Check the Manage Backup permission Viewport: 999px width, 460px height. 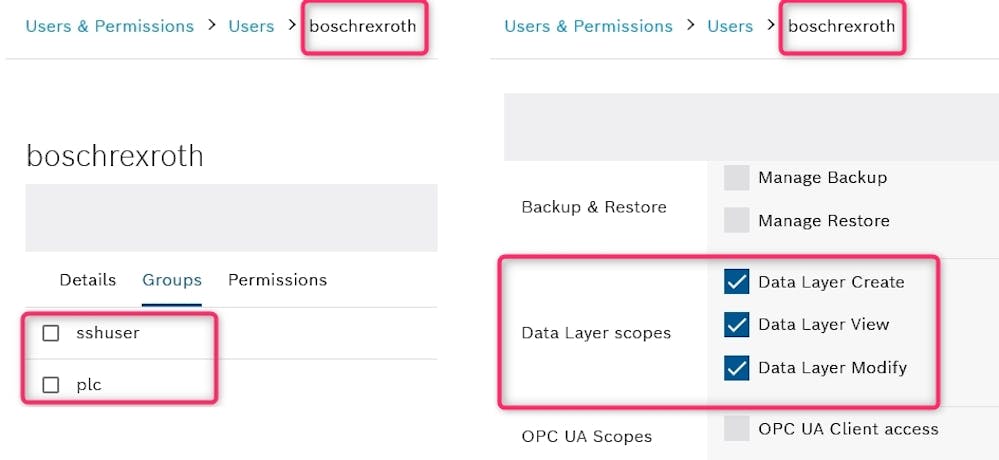[736, 178]
